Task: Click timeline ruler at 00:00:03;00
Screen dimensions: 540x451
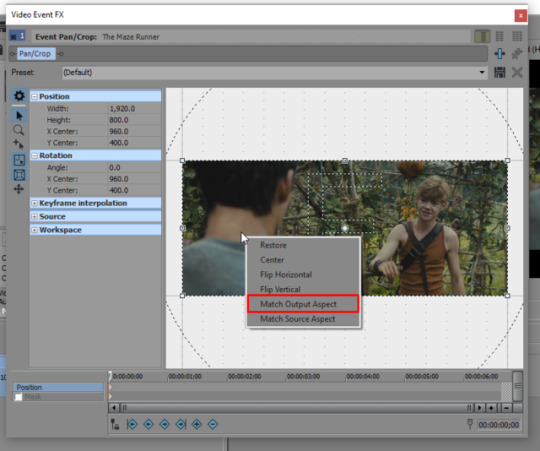Action: point(303,377)
